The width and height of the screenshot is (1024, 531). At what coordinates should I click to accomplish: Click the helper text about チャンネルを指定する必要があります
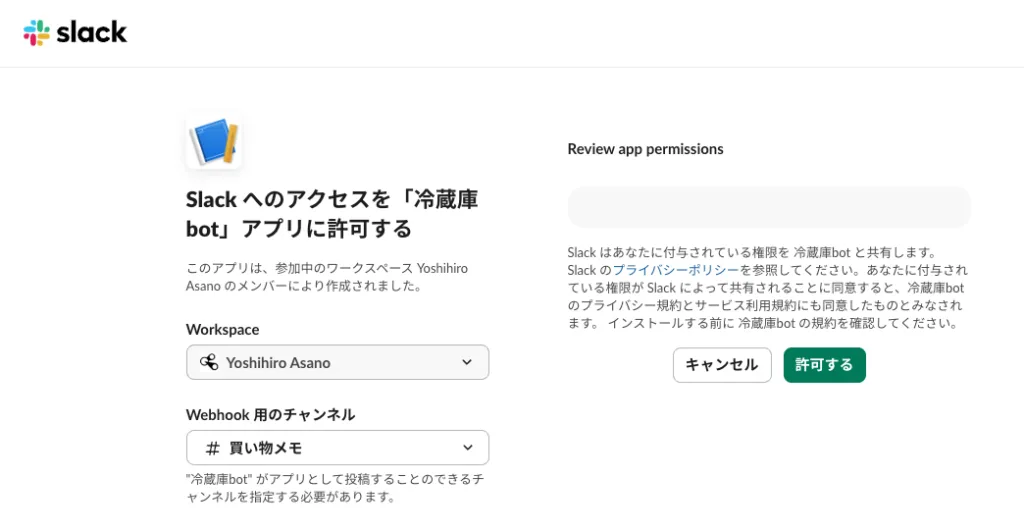(x=335, y=488)
